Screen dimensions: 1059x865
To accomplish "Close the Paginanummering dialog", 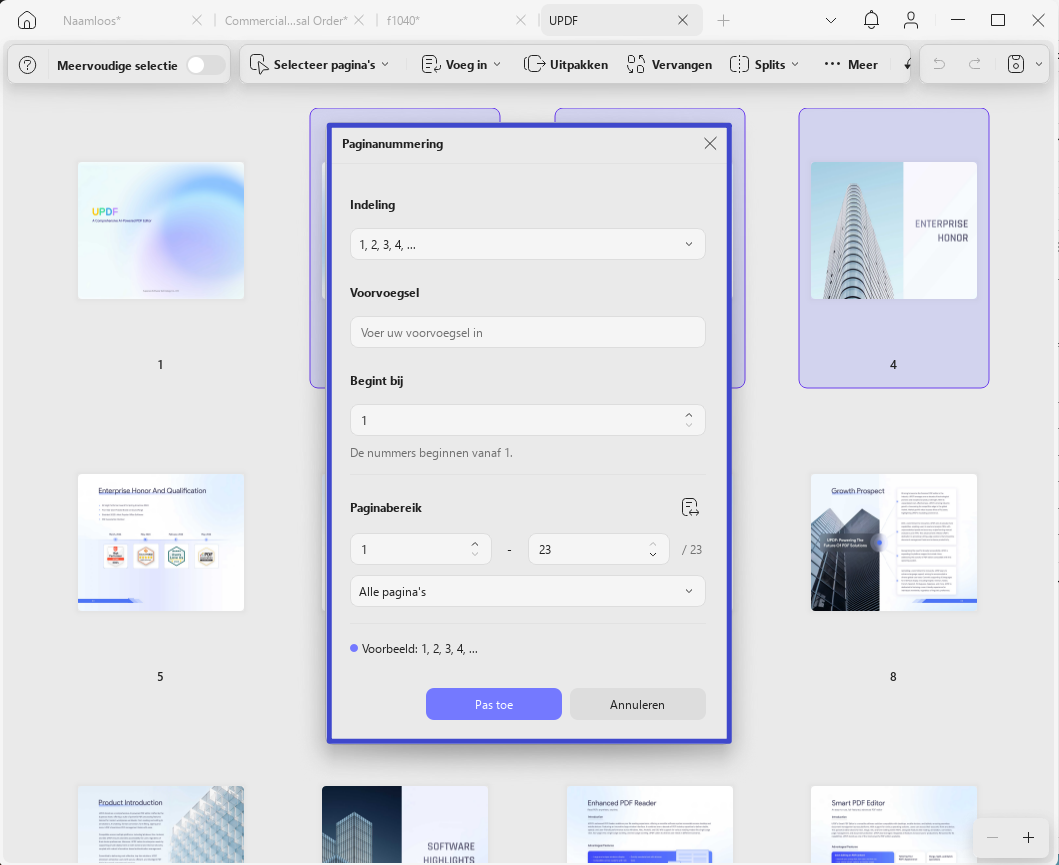I will coord(710,143).
